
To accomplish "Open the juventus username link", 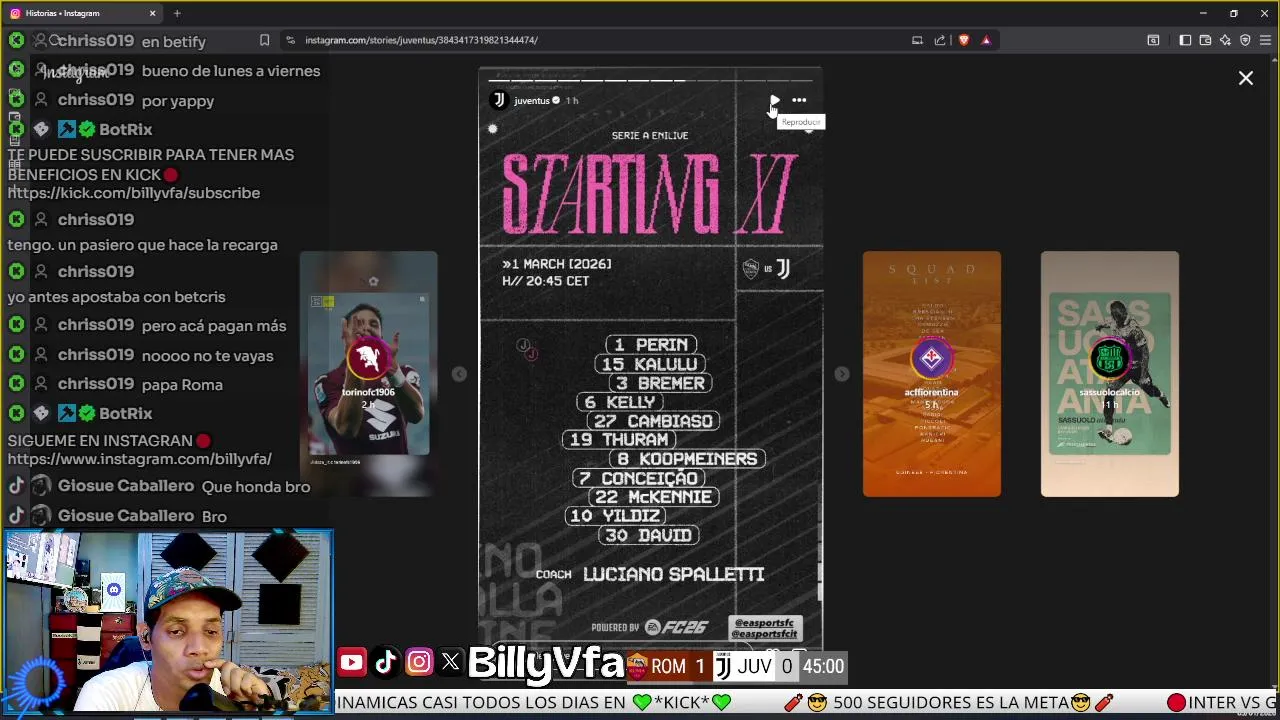I will coord(531,100).
